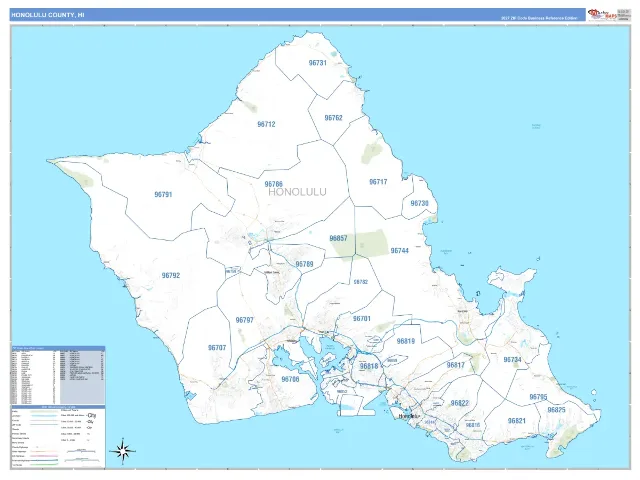Select ZIP code label 96701

point(362,319)
